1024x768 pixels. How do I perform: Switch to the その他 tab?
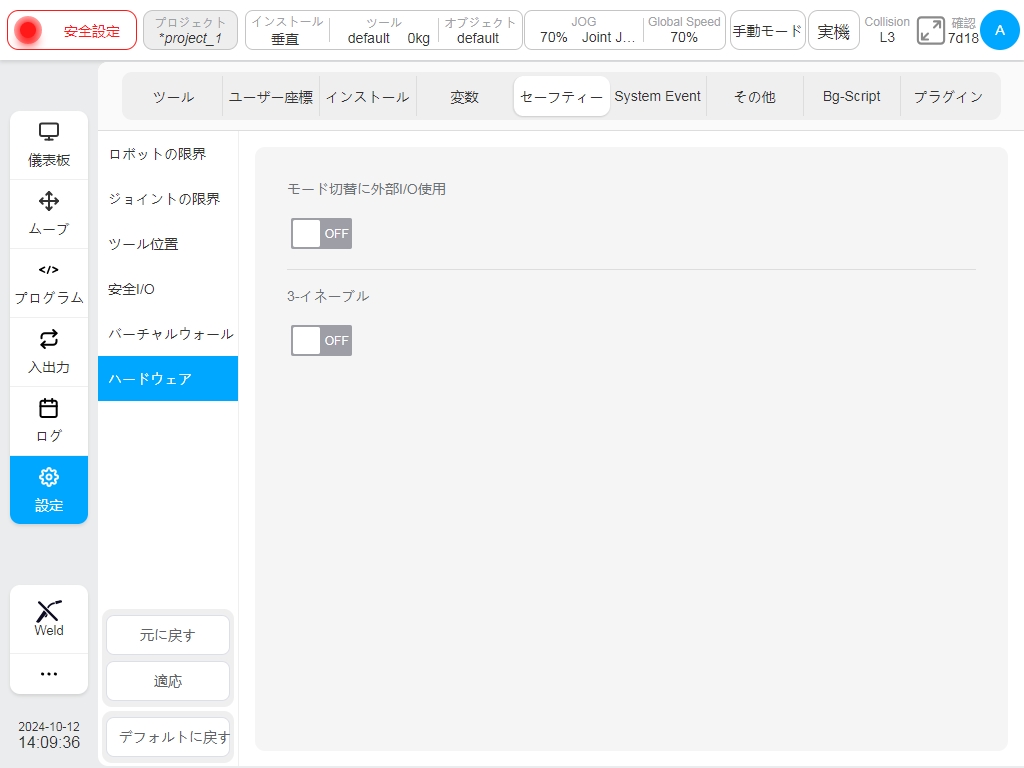tap(755, 97)
